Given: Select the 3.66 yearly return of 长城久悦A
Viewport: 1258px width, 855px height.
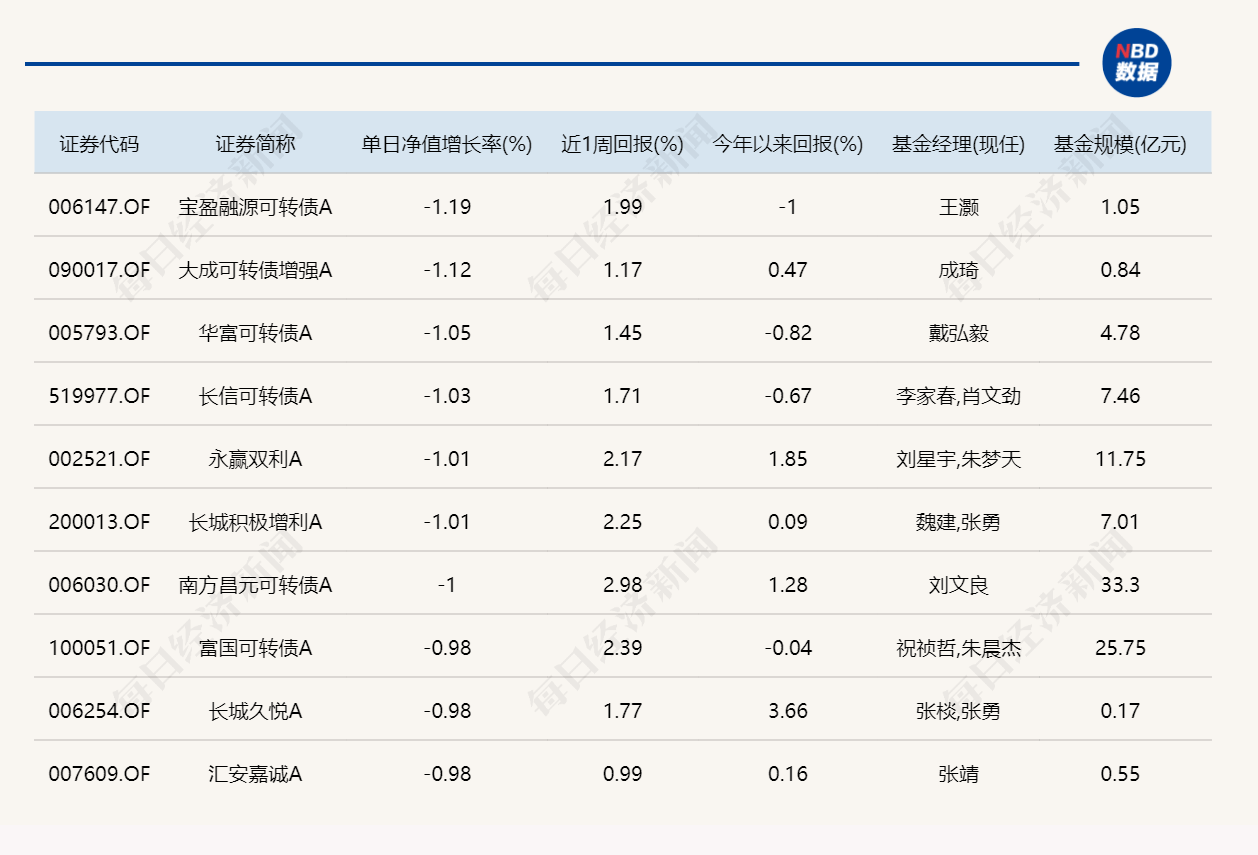Looking at the screenshot, I should tap(786, 711).
